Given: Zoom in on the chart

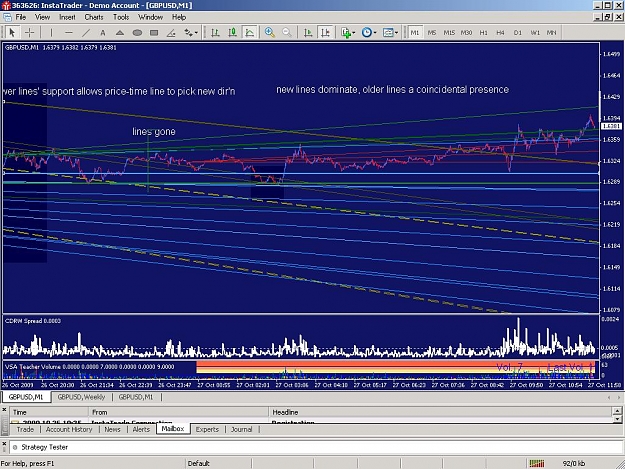Looking at the screenshot, I should pos(270,32).
